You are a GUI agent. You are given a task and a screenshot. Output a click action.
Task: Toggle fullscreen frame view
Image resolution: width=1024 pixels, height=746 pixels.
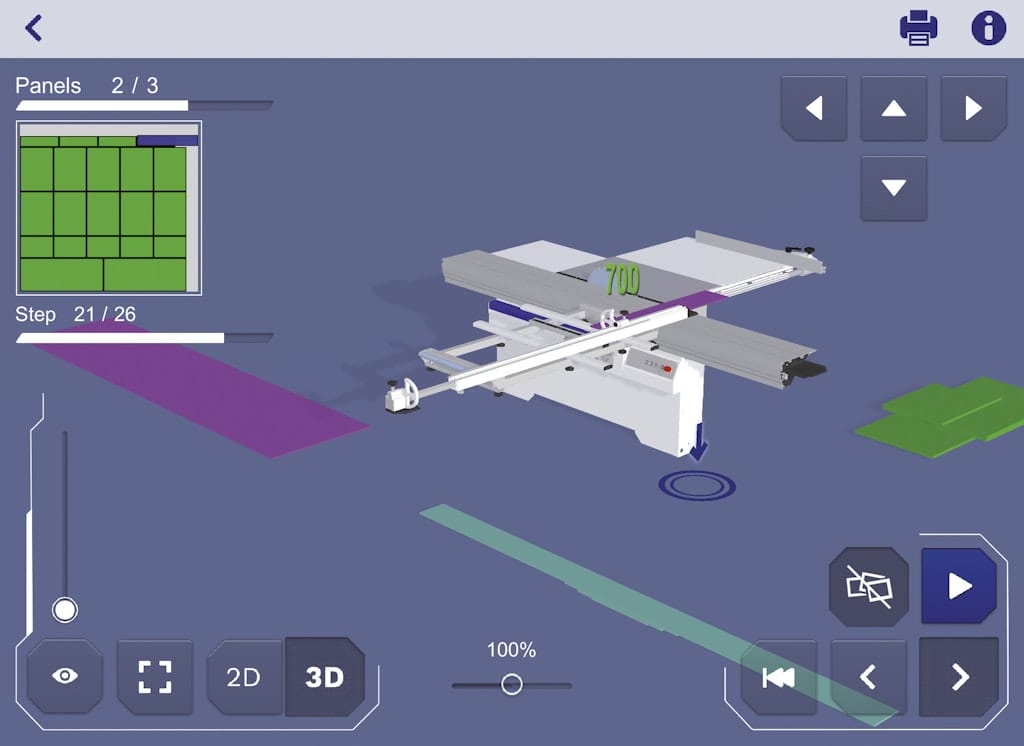[155, 677]
